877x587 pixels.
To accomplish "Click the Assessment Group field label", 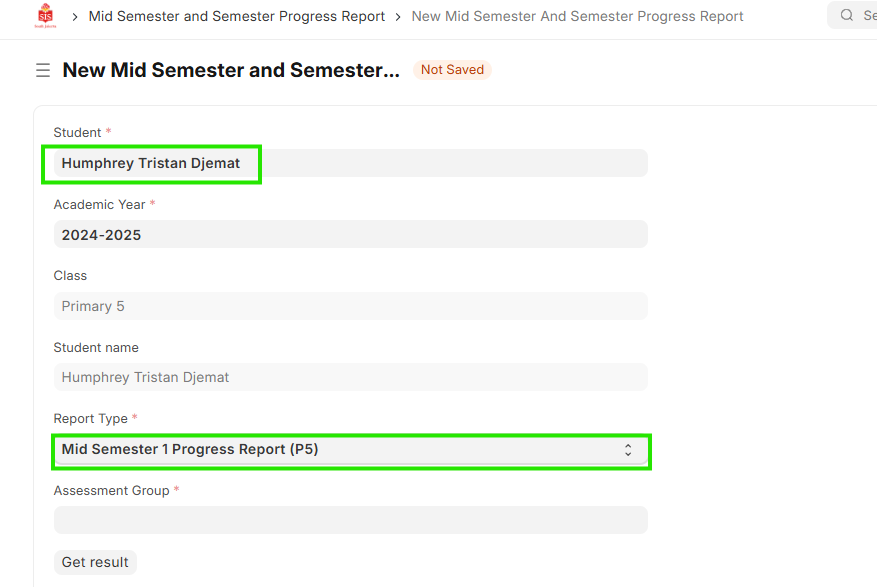I will click(x=112, y=490).
